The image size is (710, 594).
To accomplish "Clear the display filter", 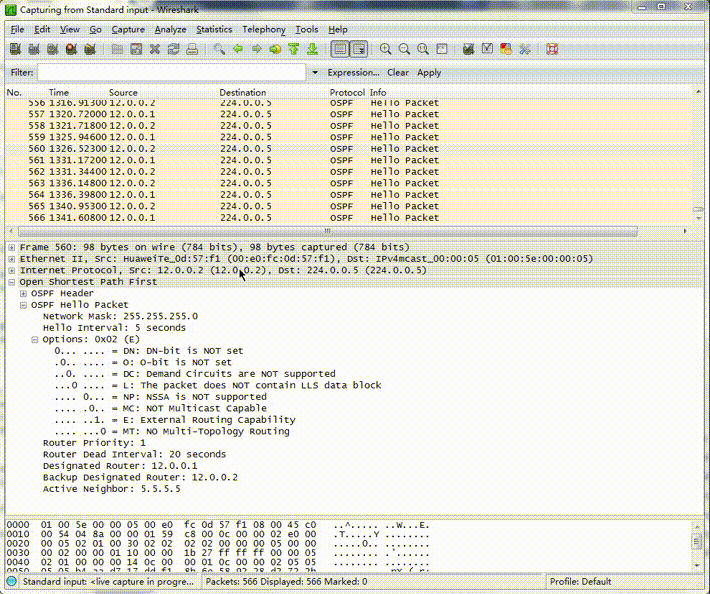I will pyautogui.click(x=398, y=72).
